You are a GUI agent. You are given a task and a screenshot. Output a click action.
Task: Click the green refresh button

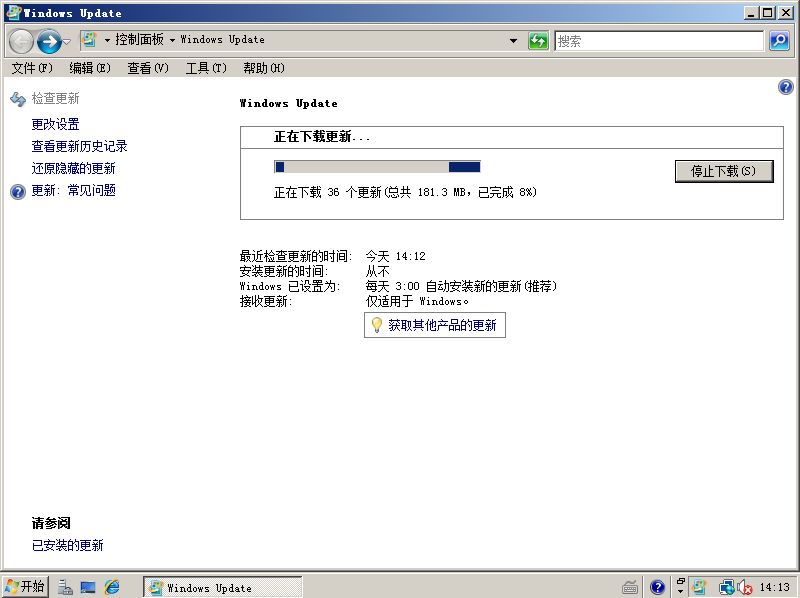[538, 40]
